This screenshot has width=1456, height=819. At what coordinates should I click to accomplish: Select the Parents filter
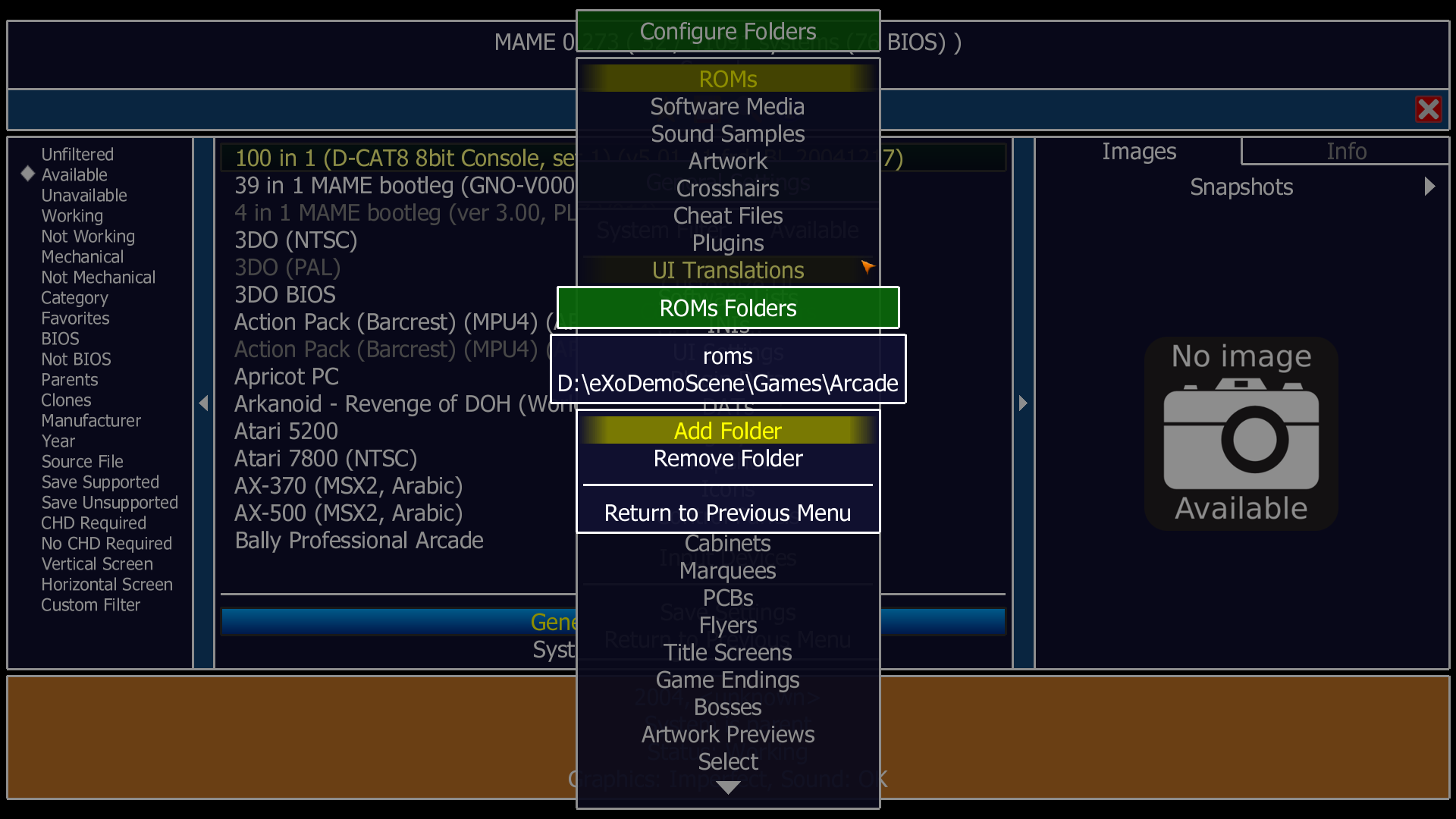[x=69, y=379]
